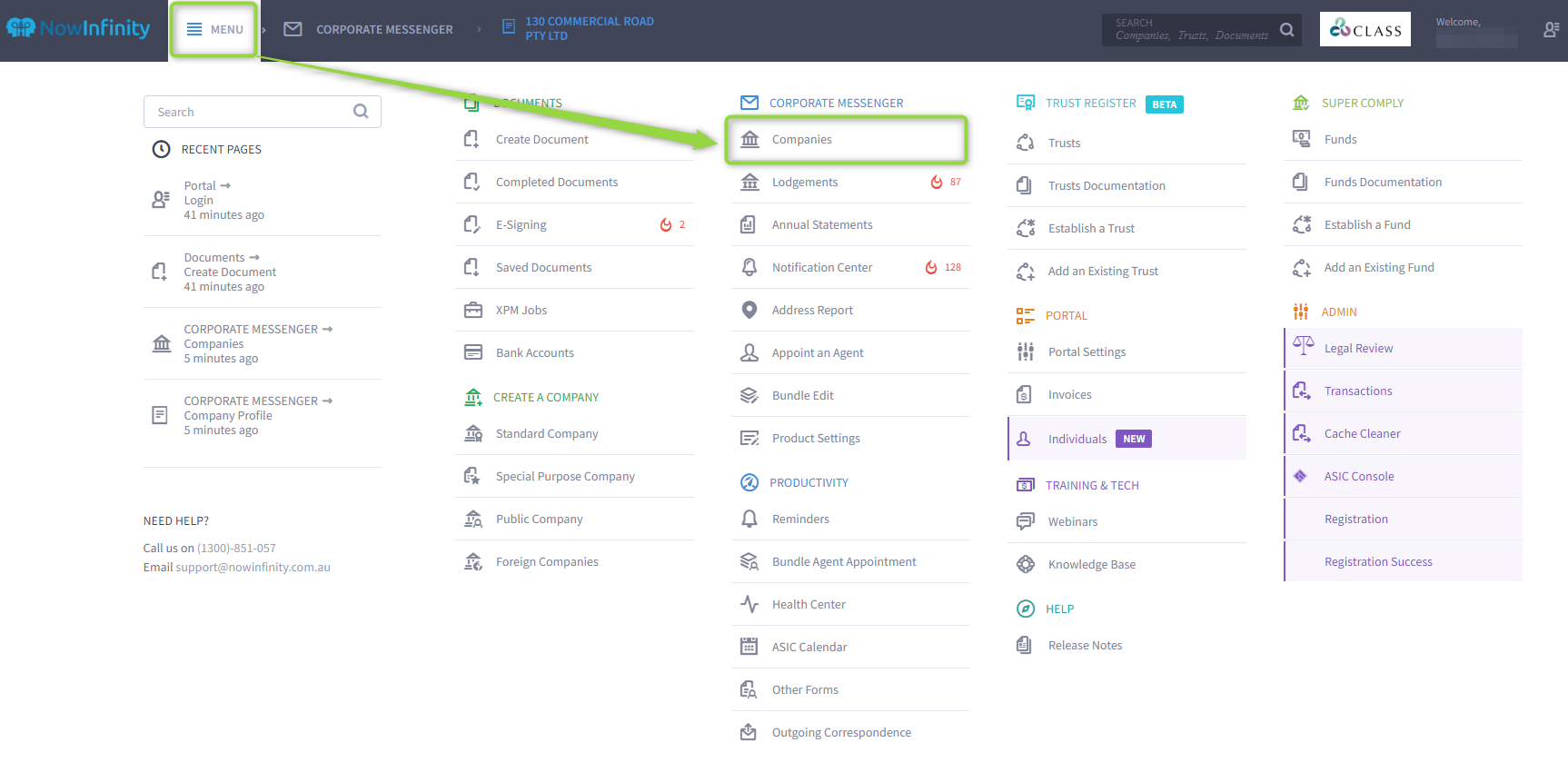Click the Webinars chat icon
The height and width of the screenshot is (782, 1568).
point(1026,521)
